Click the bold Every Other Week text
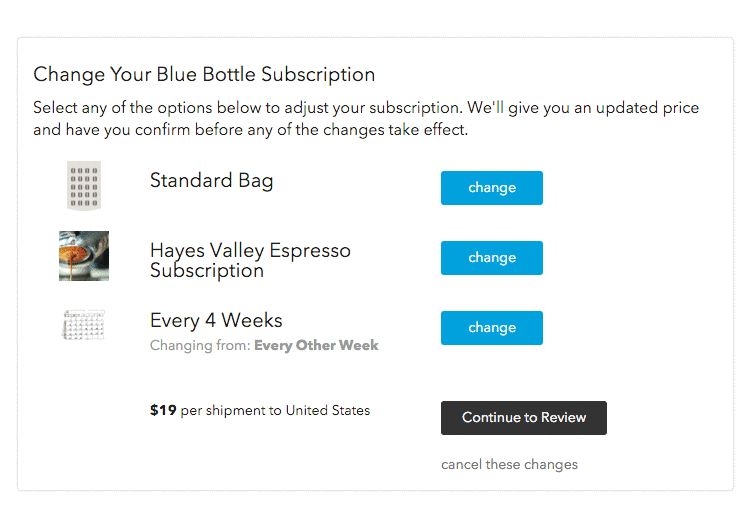This screenshot has width=750, height=522. pyautogui.click(x=316, y=346)
